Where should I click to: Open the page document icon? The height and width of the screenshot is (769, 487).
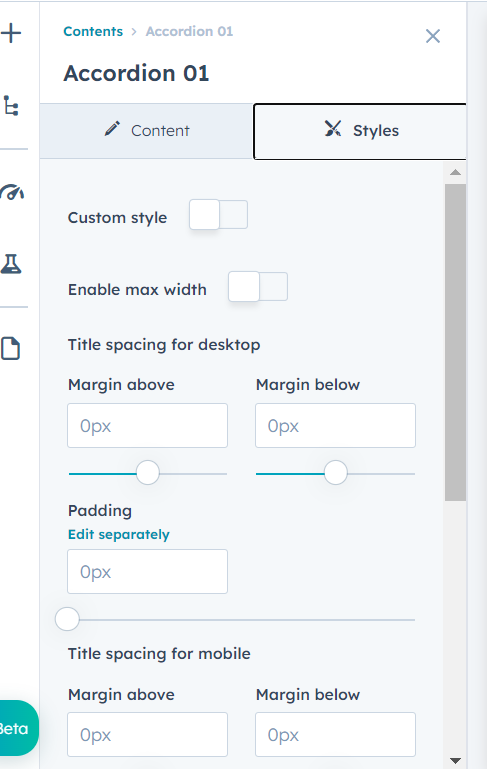click(x=10, y=349)
